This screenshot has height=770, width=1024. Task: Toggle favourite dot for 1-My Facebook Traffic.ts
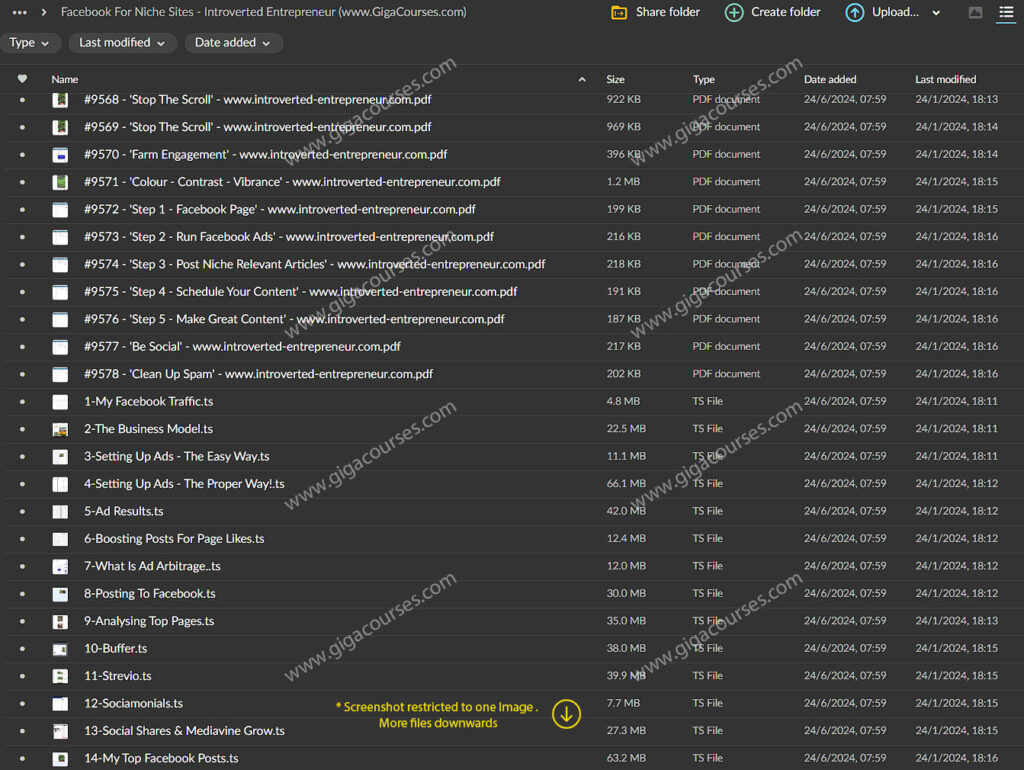tap(23, 402)
